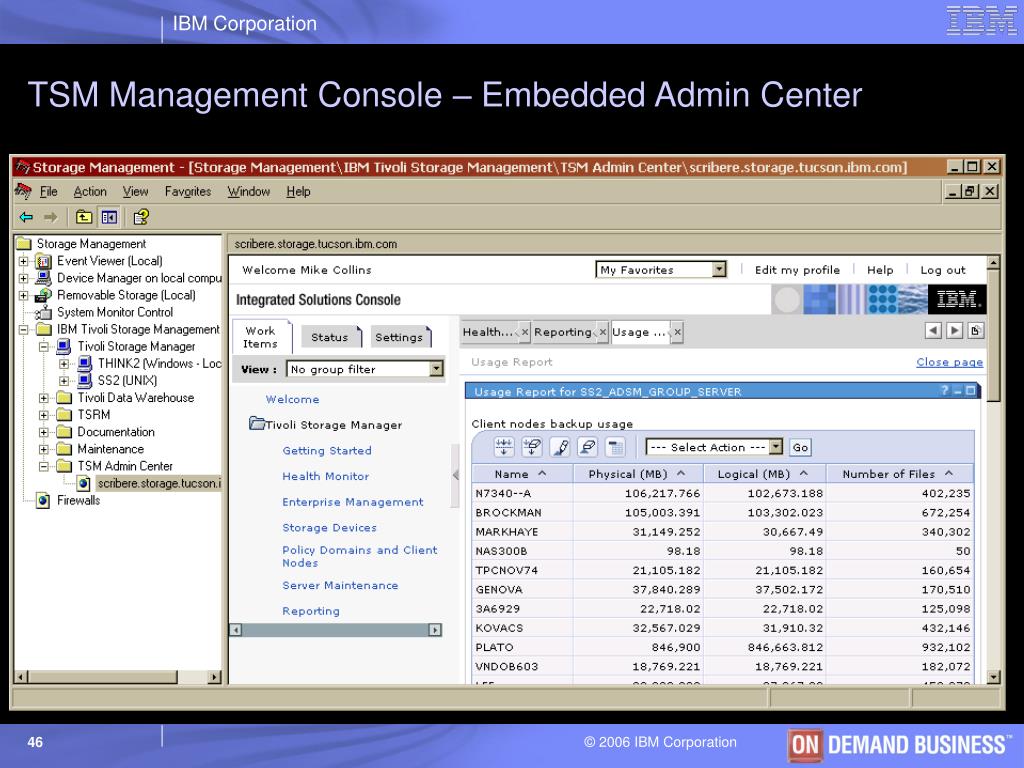Switch to the Status tab
The height and width of the screenshot is (768, 1024).
coord(330,337)
